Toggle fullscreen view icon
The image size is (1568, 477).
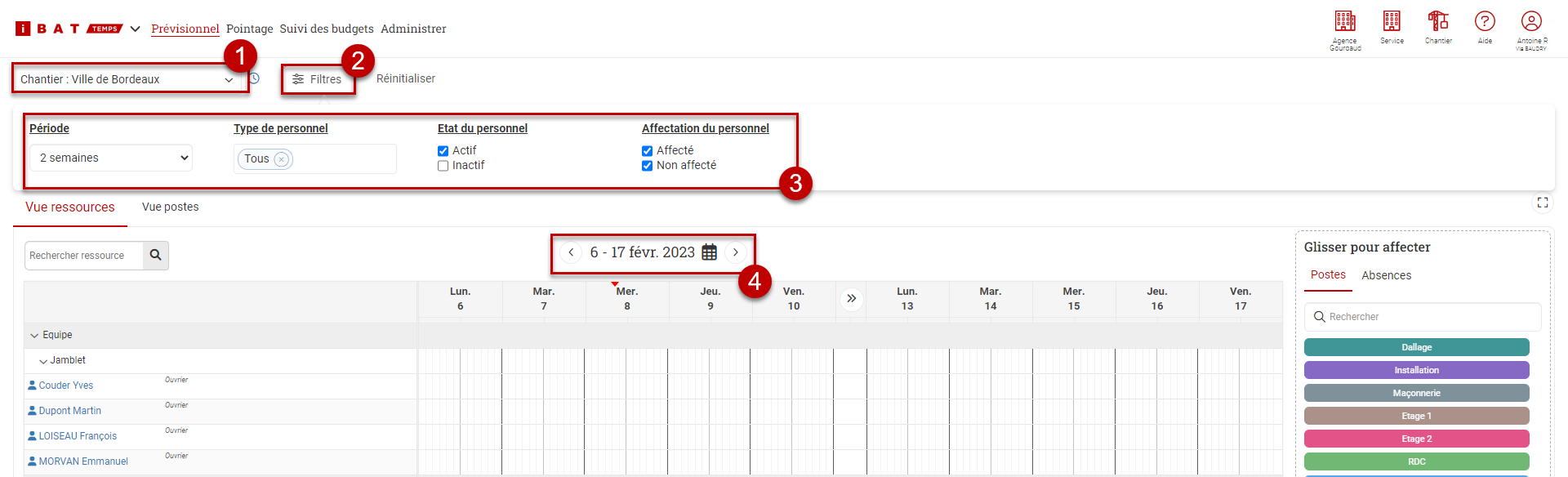tap(1543, 203)
